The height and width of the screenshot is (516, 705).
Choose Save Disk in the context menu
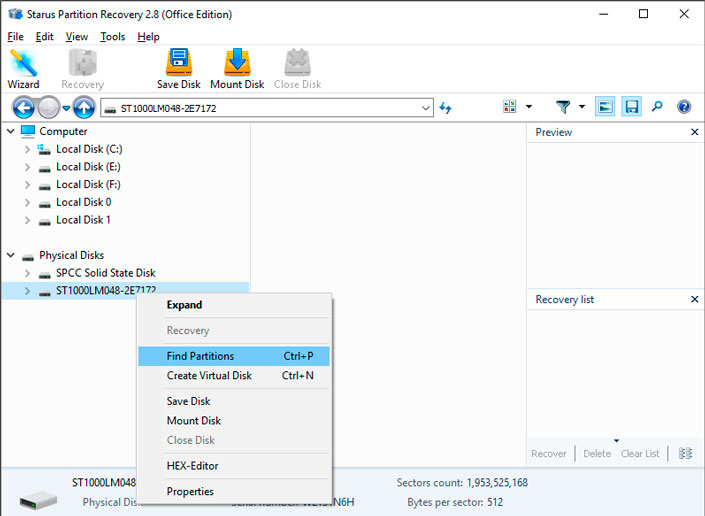pyautogui.click(x=234, y=401)
